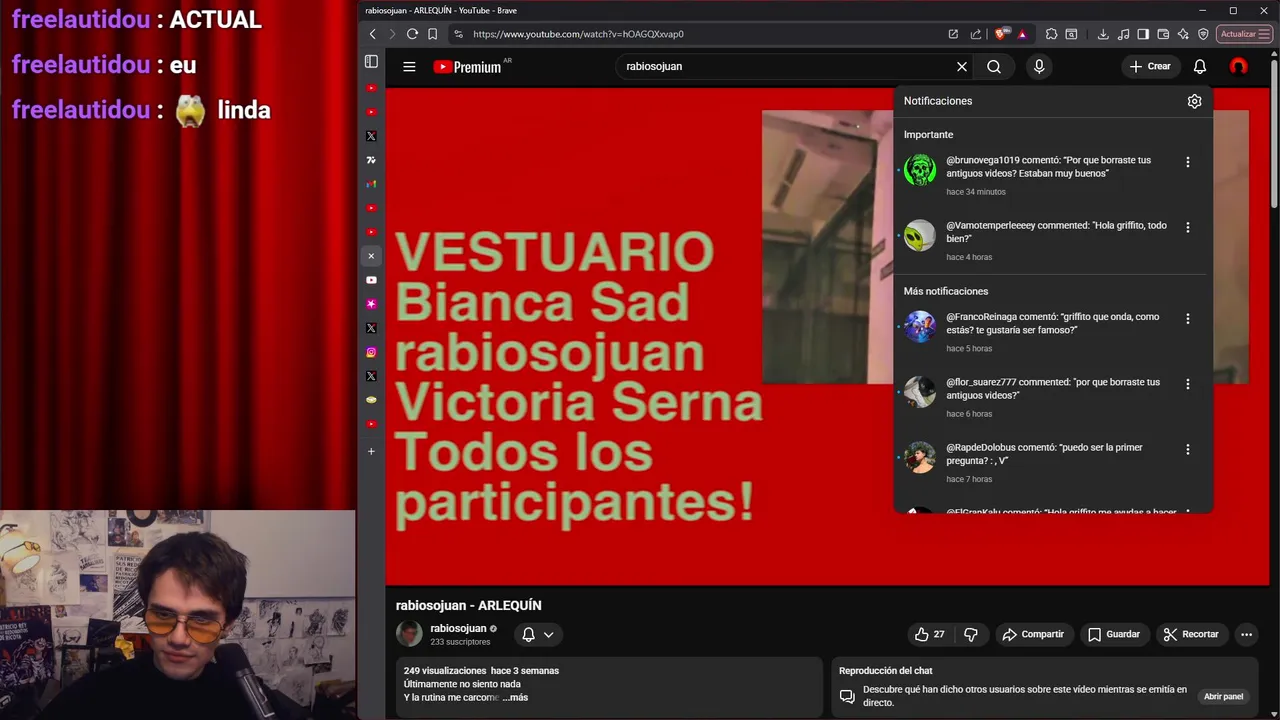Dislike the ARLEQUÍN video
Screen dimensions: 1280x720
tap(971, 634)
